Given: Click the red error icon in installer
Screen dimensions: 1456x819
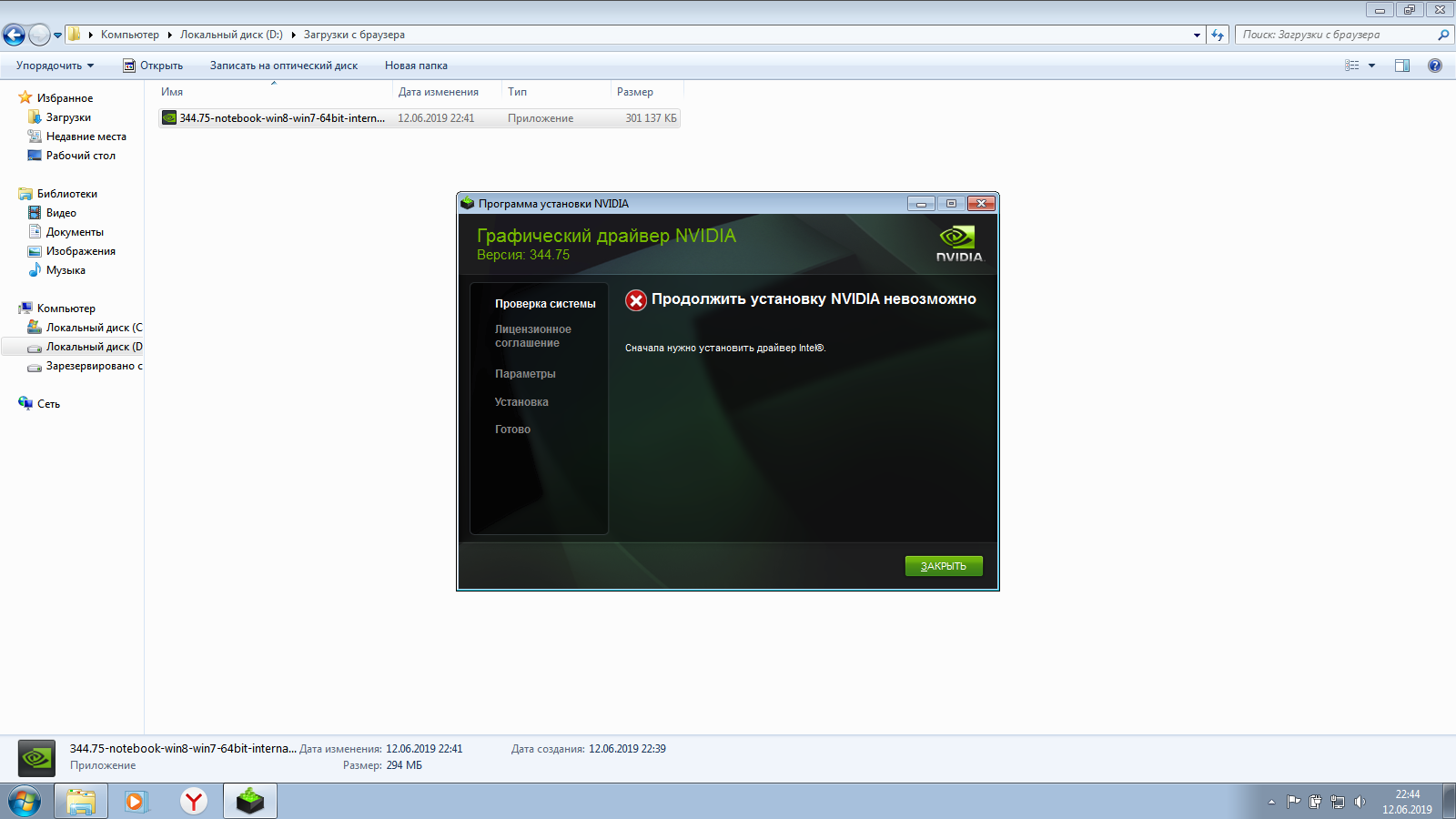Looking at the screenshot, I should [x=636, y=300].
